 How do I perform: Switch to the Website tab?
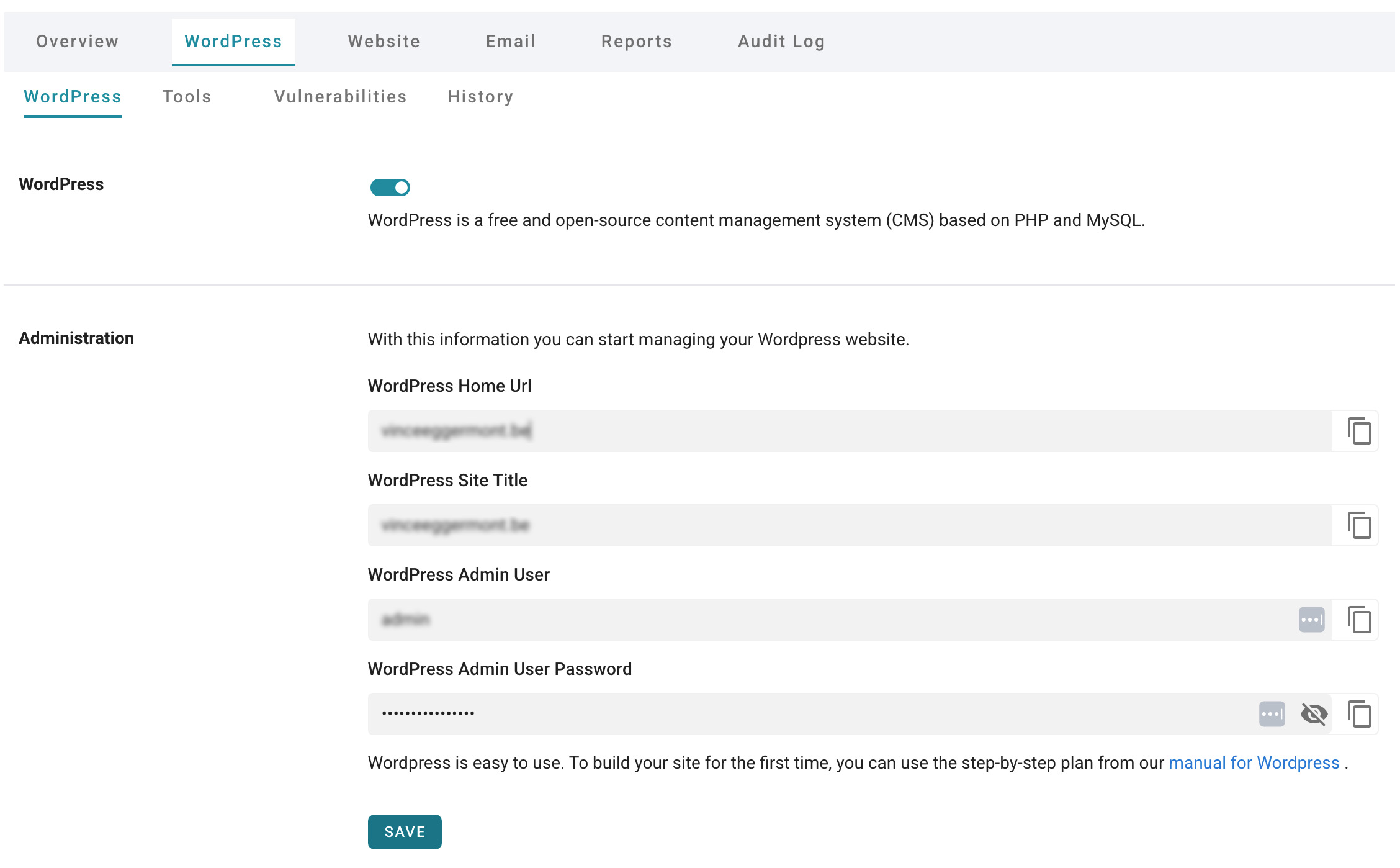click(x=384, y=42)
